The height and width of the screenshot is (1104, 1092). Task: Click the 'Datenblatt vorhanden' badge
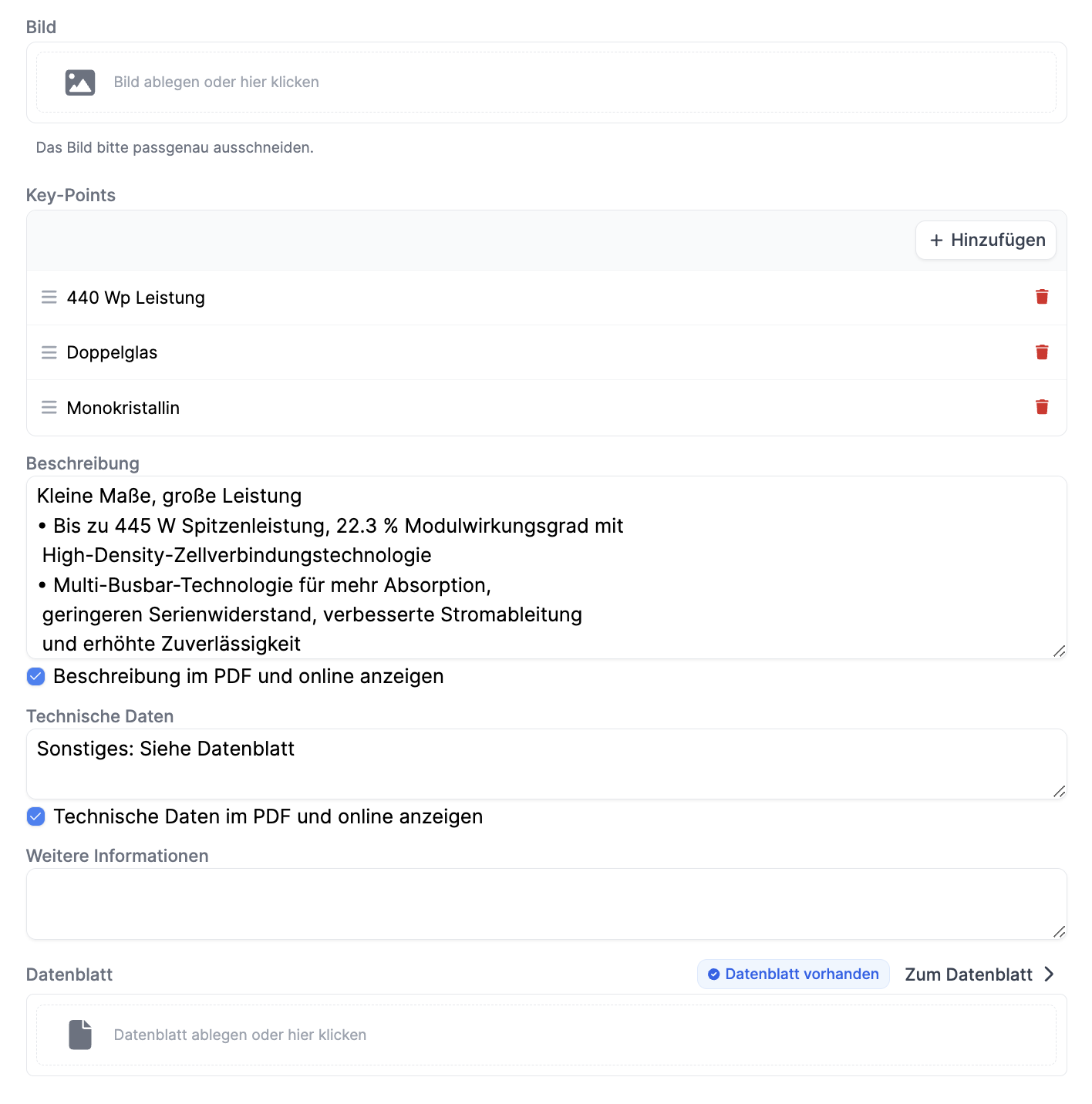tap(793, 974)
